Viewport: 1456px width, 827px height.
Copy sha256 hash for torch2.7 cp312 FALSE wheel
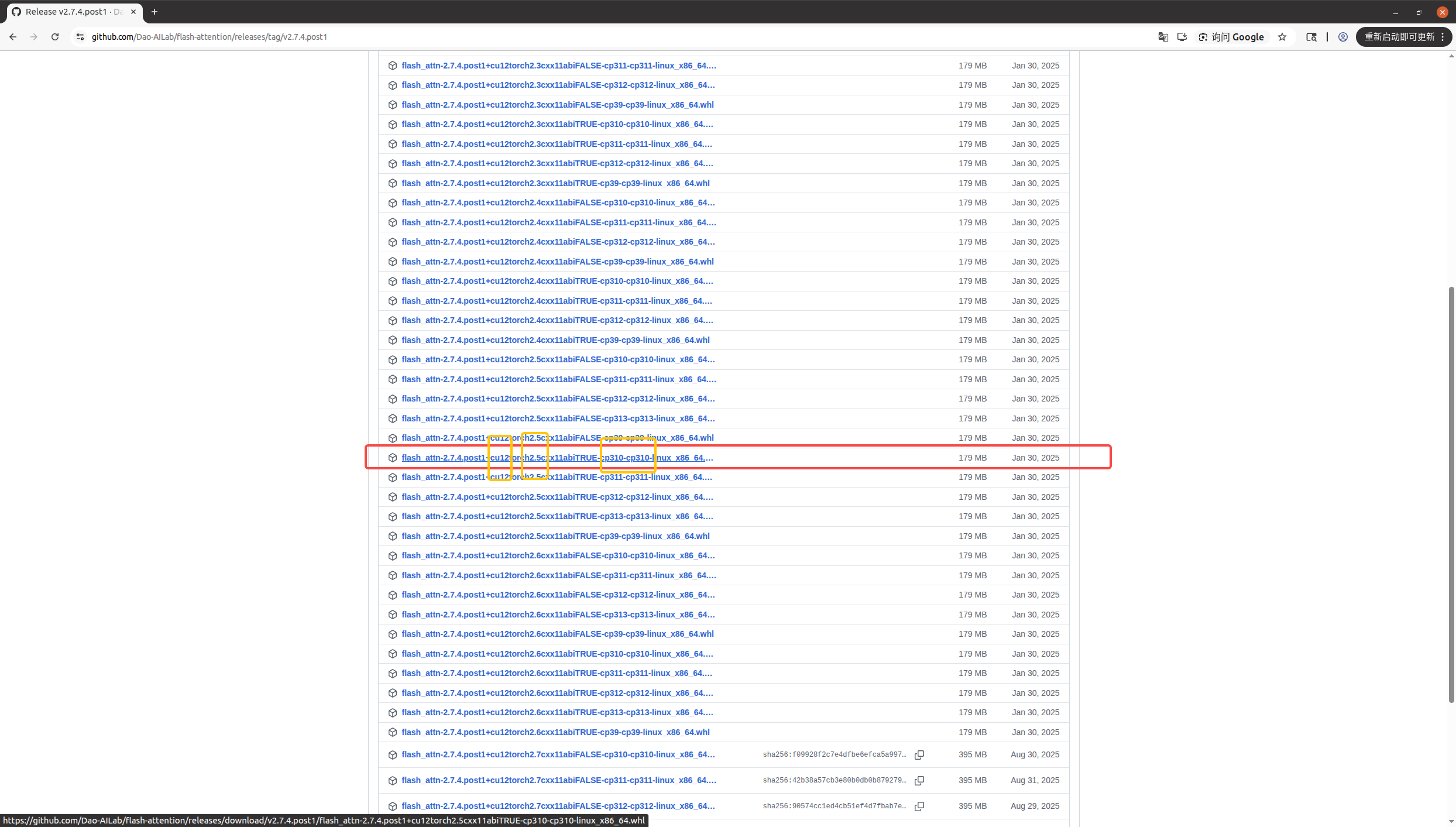[919, 807]
